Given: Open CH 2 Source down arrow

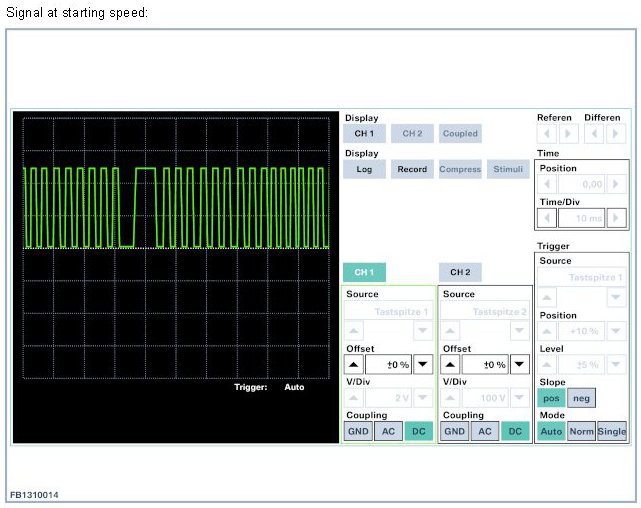Looking at the screenshot, I should tap(520, 330).
